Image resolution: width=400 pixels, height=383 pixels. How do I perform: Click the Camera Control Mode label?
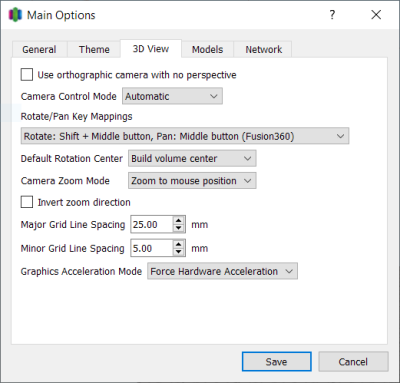(69, 96)
